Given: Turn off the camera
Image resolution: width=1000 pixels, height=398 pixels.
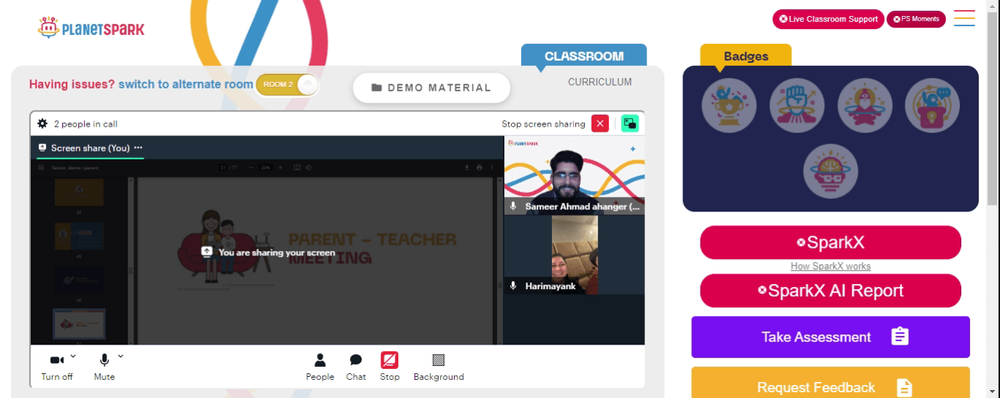Looking at the screenshot, I should click(57, 367).
